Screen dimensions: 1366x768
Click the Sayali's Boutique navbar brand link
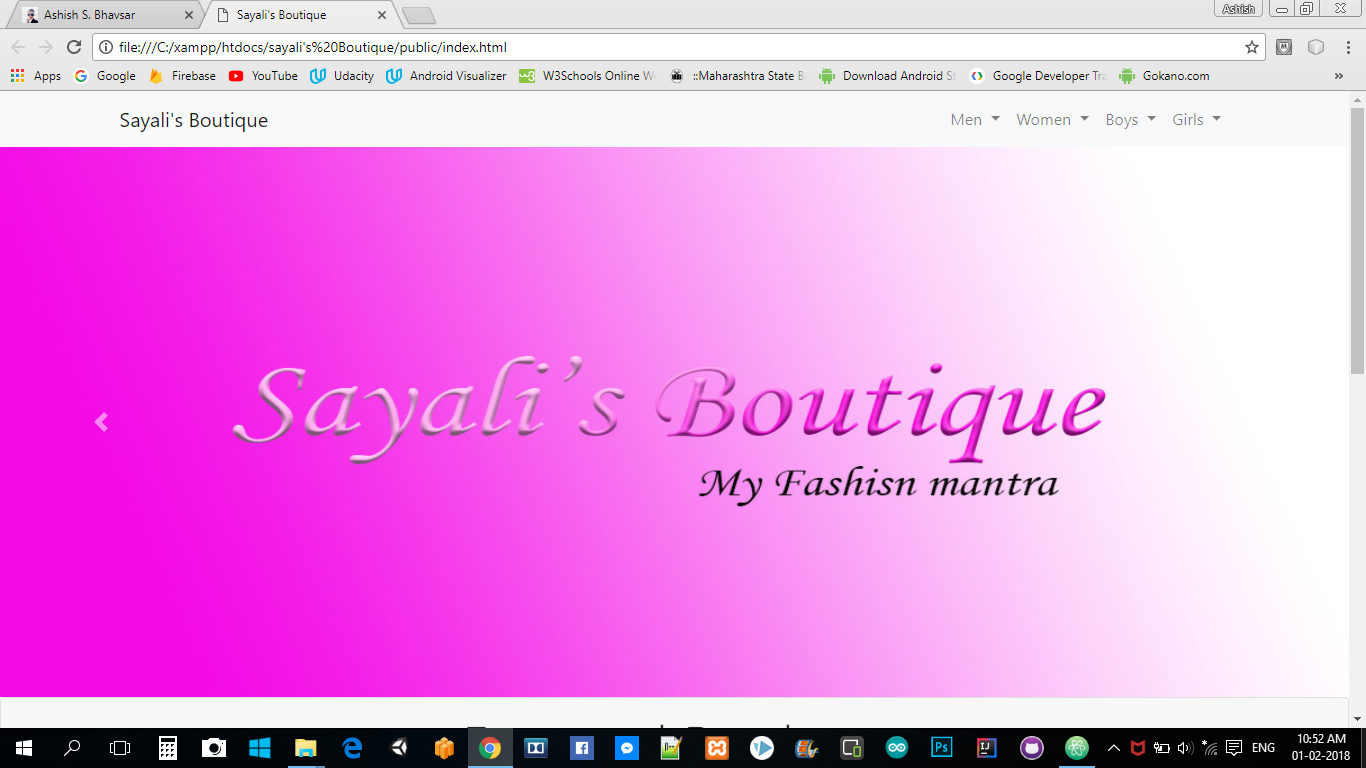click(x=194, y=121)
